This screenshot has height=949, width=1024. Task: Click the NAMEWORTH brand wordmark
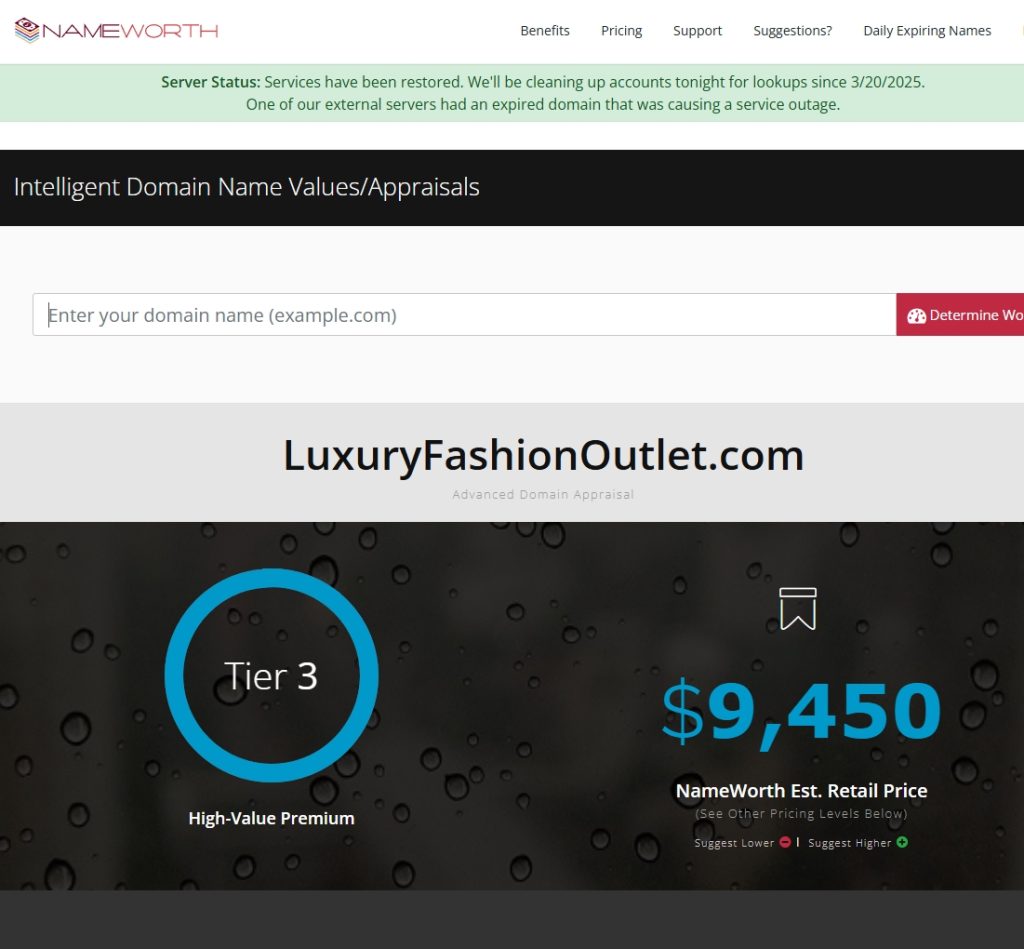(130, 31)
